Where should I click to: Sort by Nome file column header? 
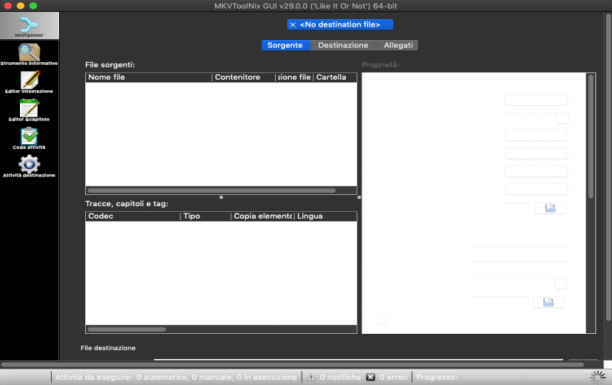149,77
